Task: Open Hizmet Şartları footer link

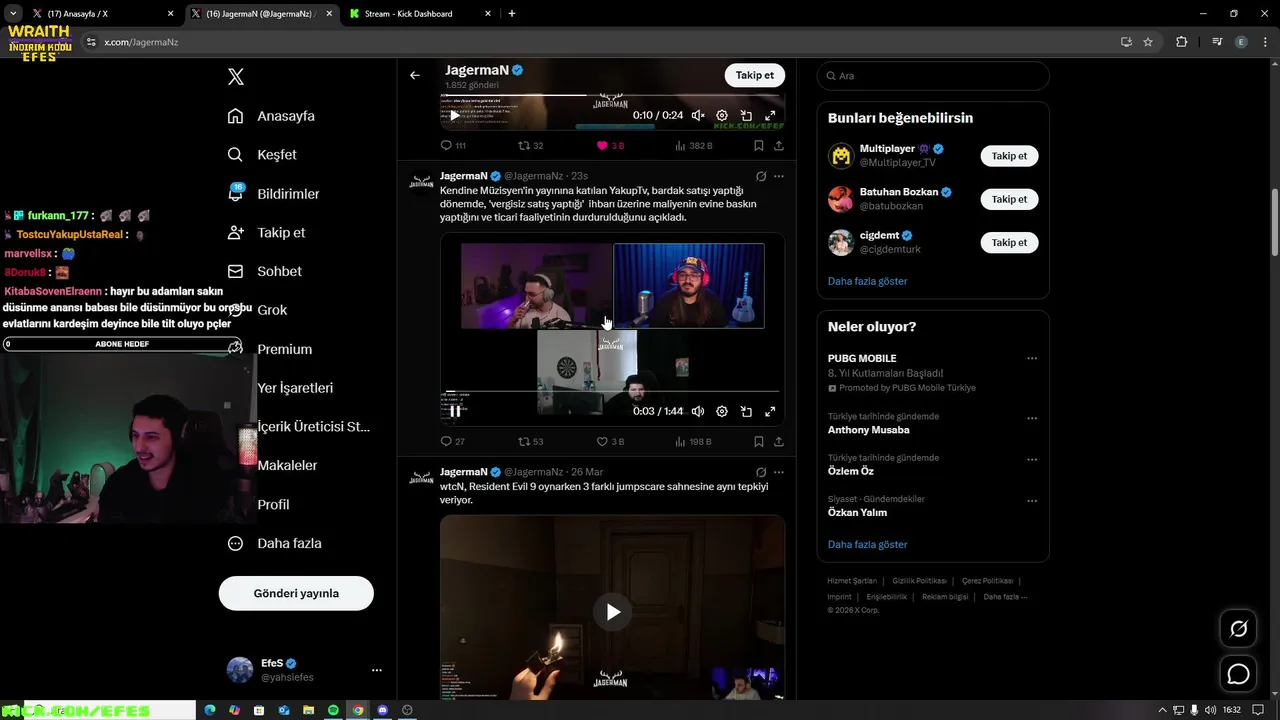Action: (x=852, y=581)
